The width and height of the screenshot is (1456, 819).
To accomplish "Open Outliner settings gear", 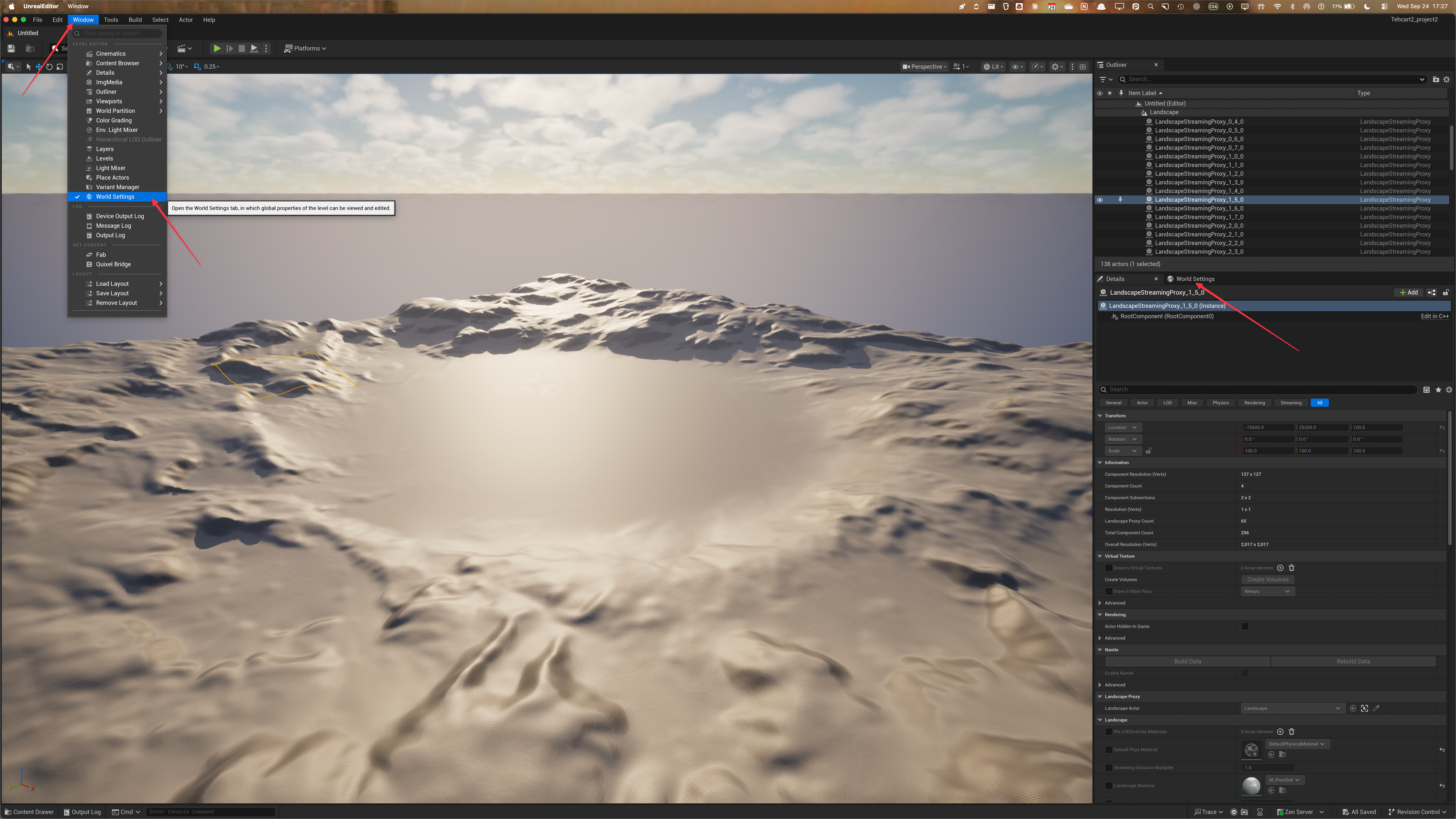I will [1447, 80].
